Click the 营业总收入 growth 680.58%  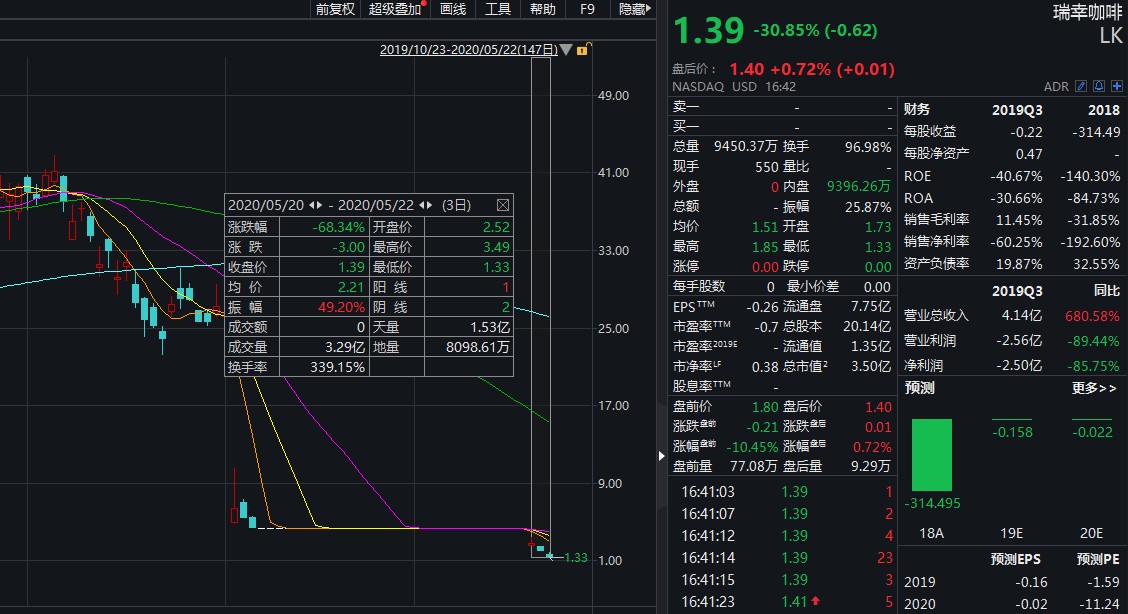point(1092,316)
